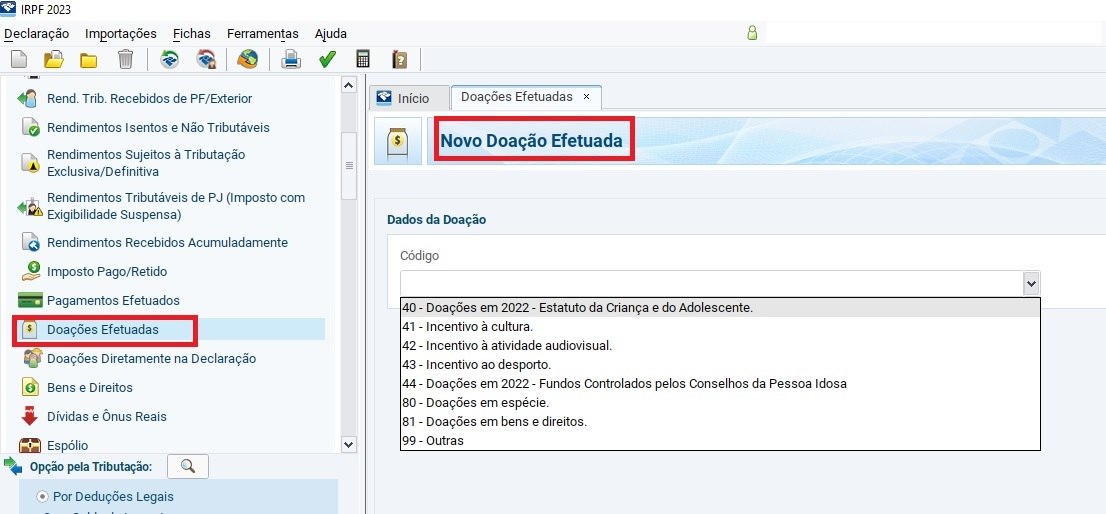The image size is (1106, 514).
Task: Print the declaration using the printer icon
Action: point(291,60)
